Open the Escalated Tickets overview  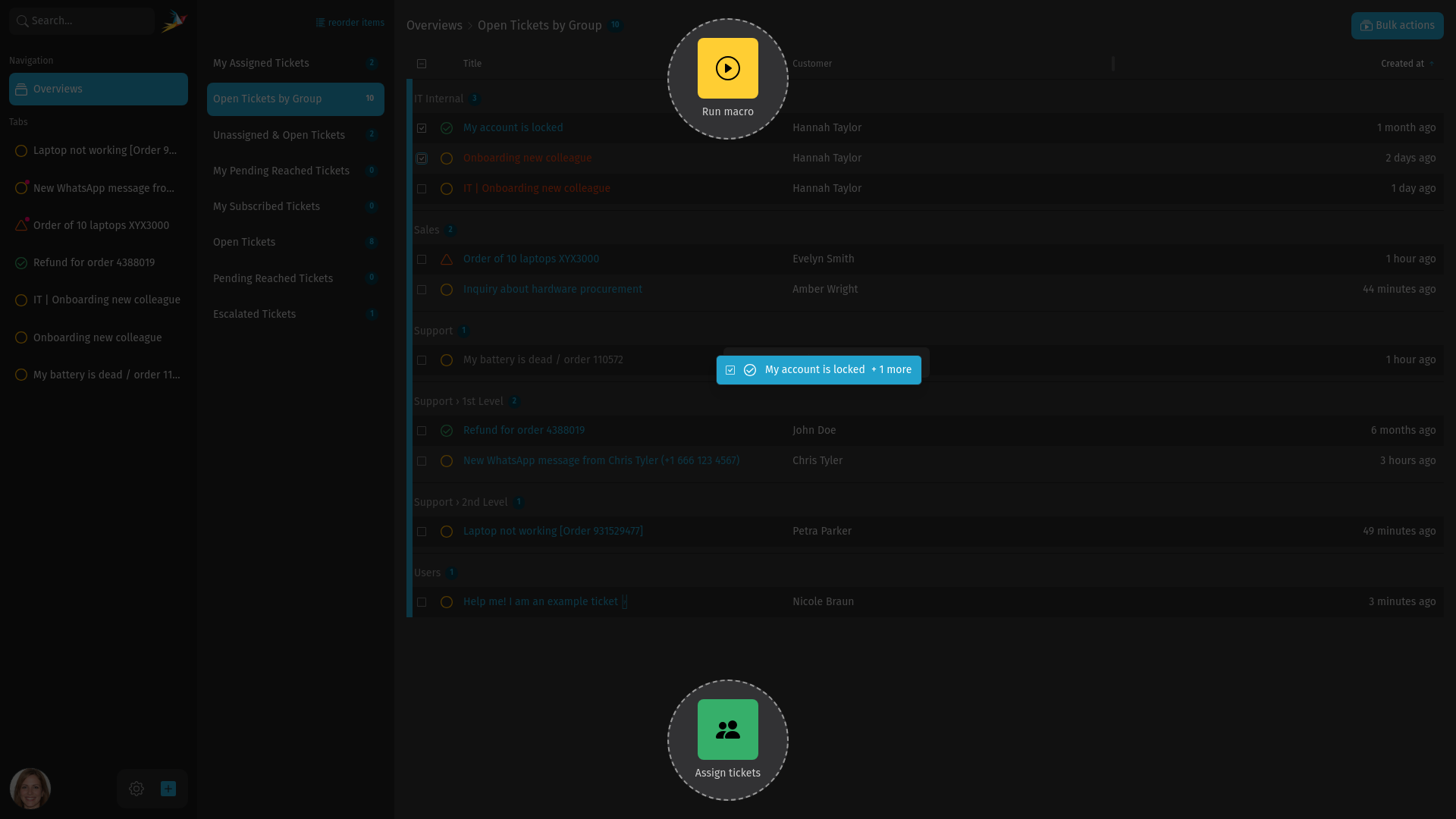[x=254, y=314]
